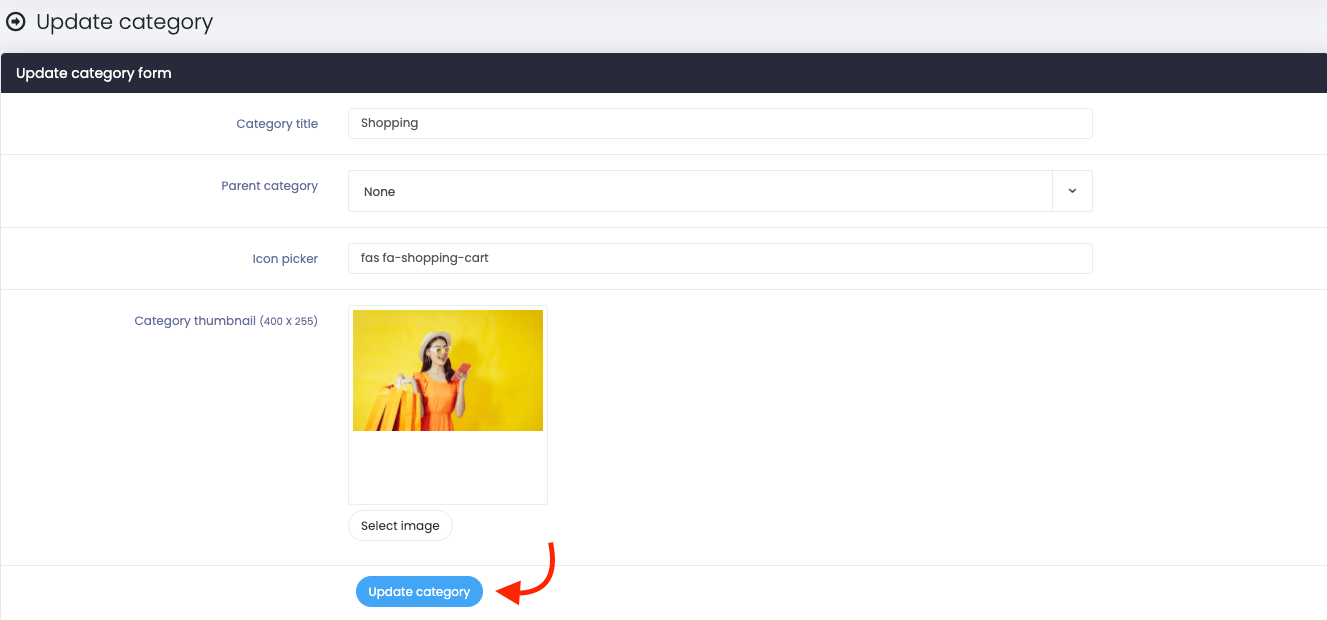The image size is (1327, 620).
Task: Submit with the Update category button
Action: (x=419, y=592)
